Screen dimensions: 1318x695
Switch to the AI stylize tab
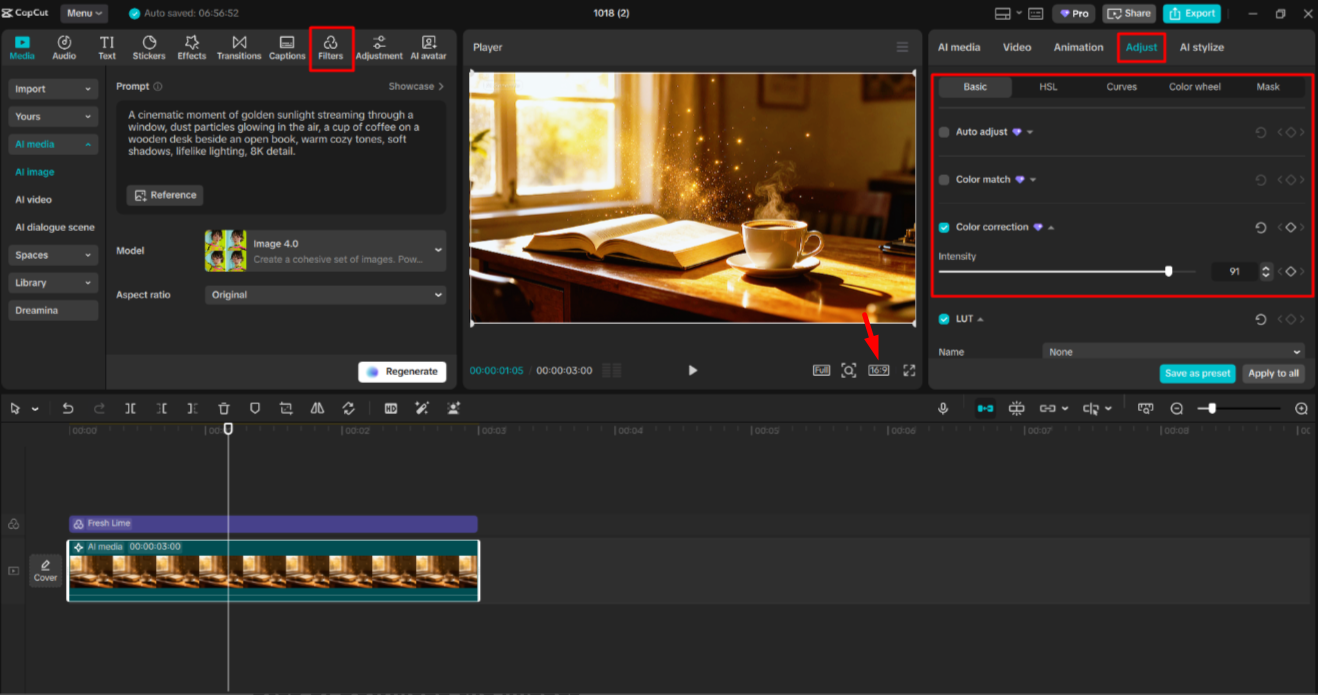tap(1201, 47)
